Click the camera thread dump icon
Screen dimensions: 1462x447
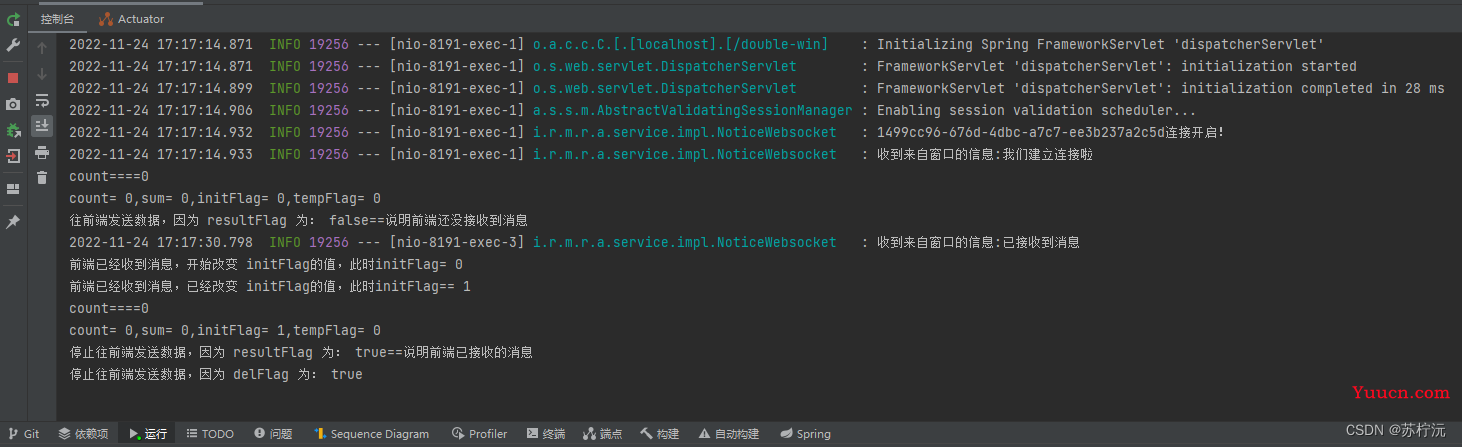[x=13, y=104]
